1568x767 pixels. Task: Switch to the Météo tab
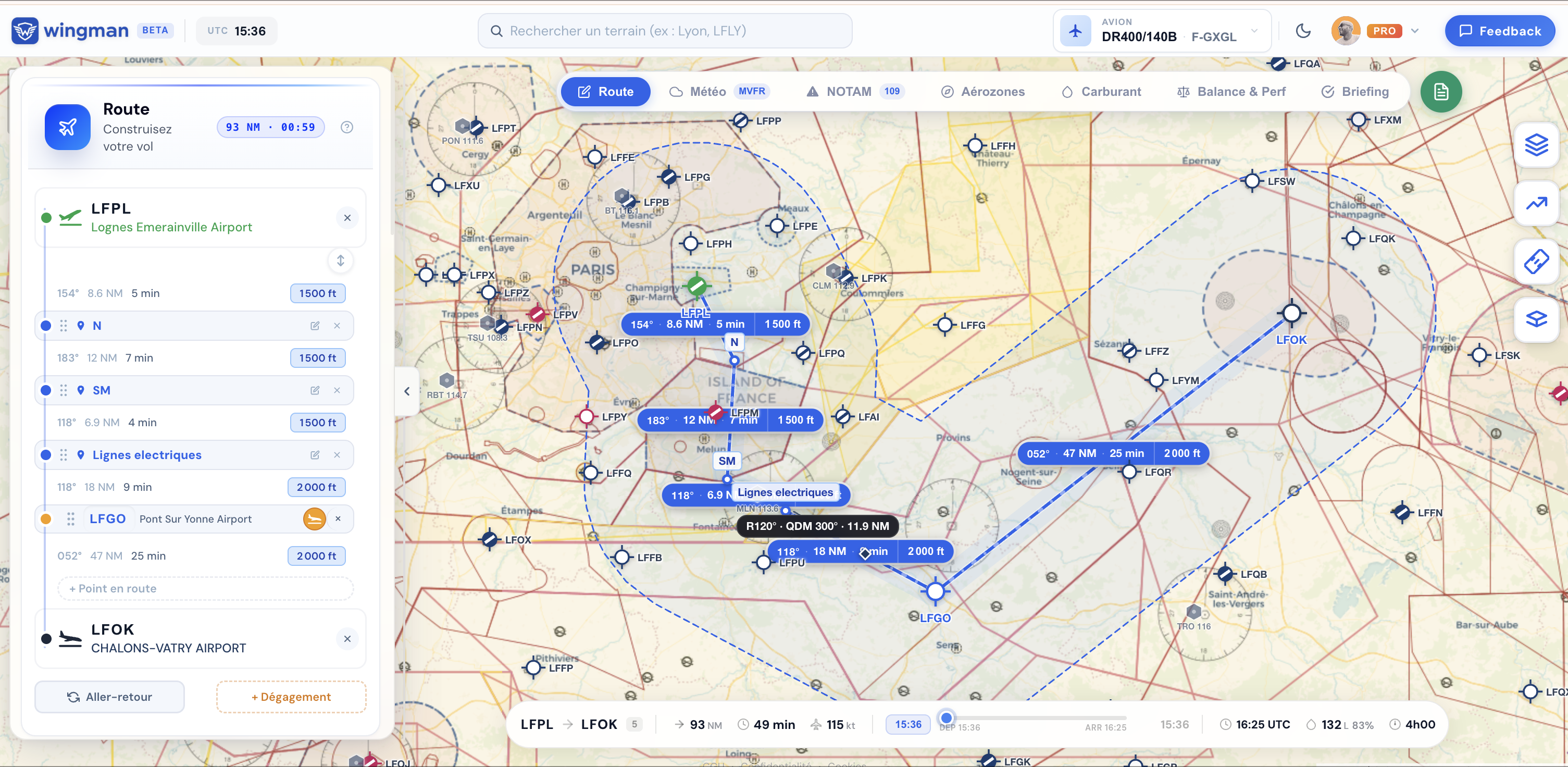pyautogui.click(x=719, y=92)
